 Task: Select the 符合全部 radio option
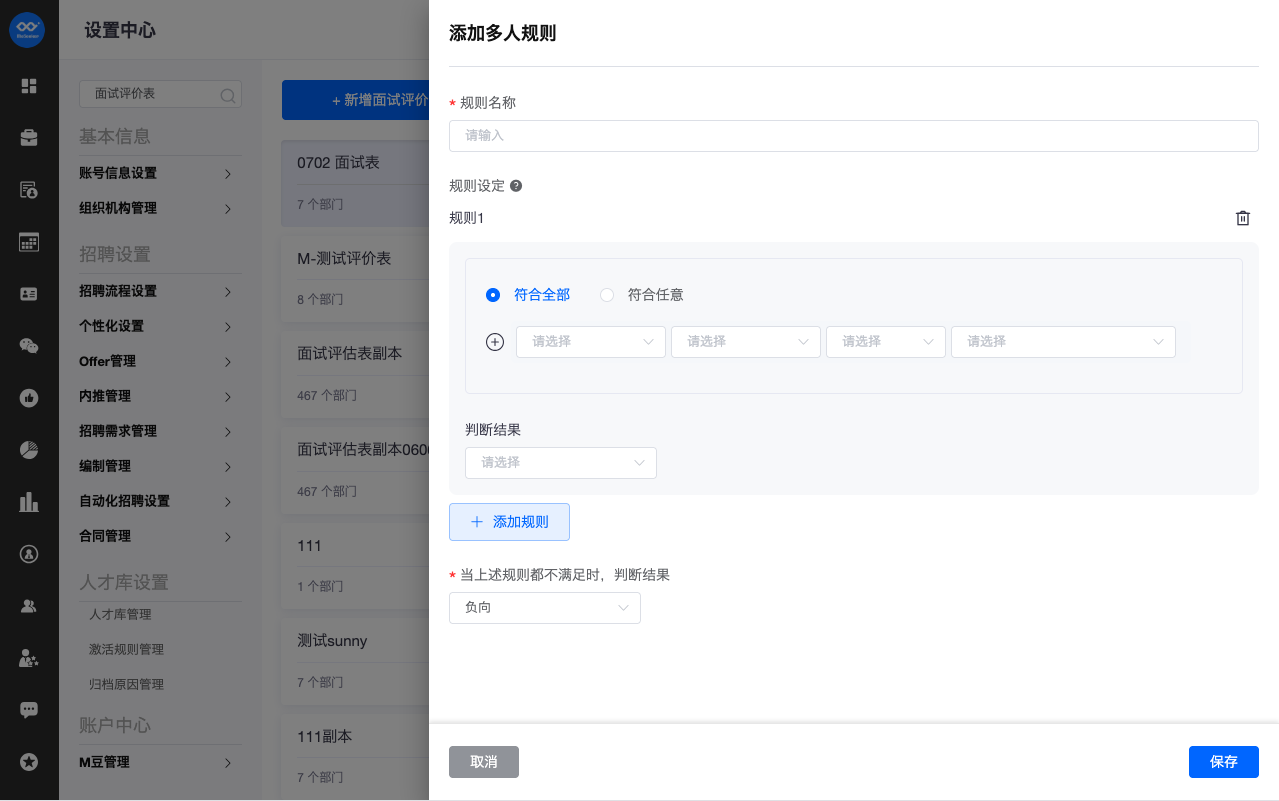click(528, 295)
